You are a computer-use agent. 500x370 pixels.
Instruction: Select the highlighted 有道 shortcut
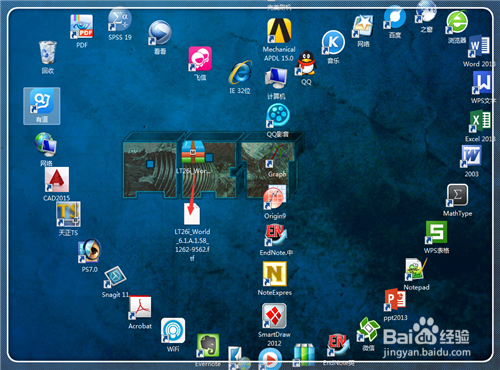42,106
